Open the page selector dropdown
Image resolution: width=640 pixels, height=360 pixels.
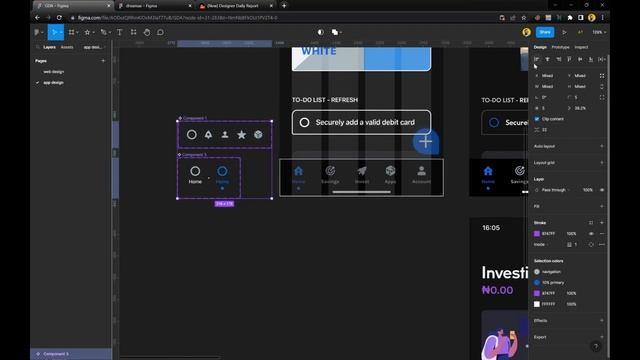click(93, 47)
